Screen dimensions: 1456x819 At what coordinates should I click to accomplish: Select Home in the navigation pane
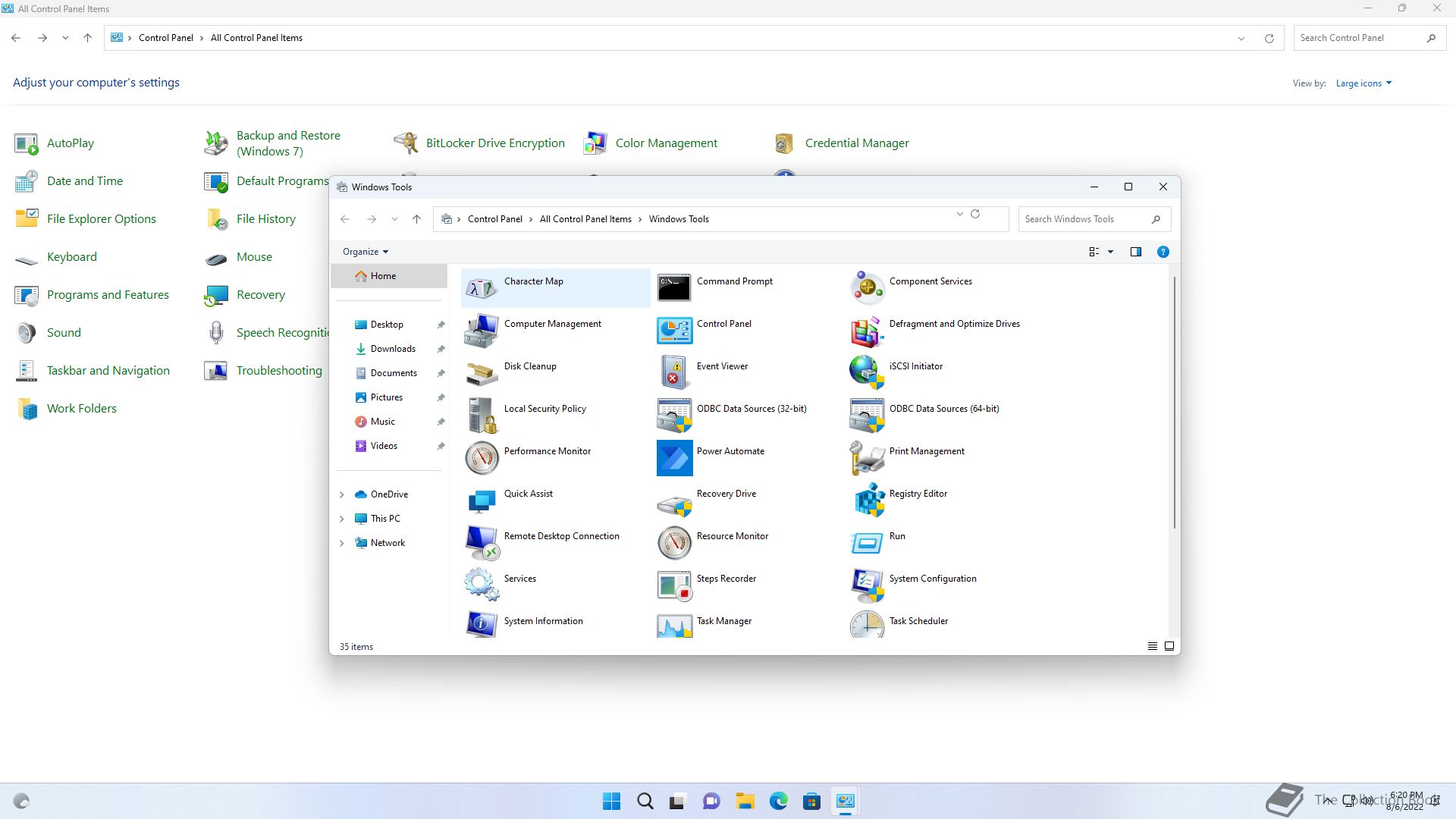coord(389,276)
